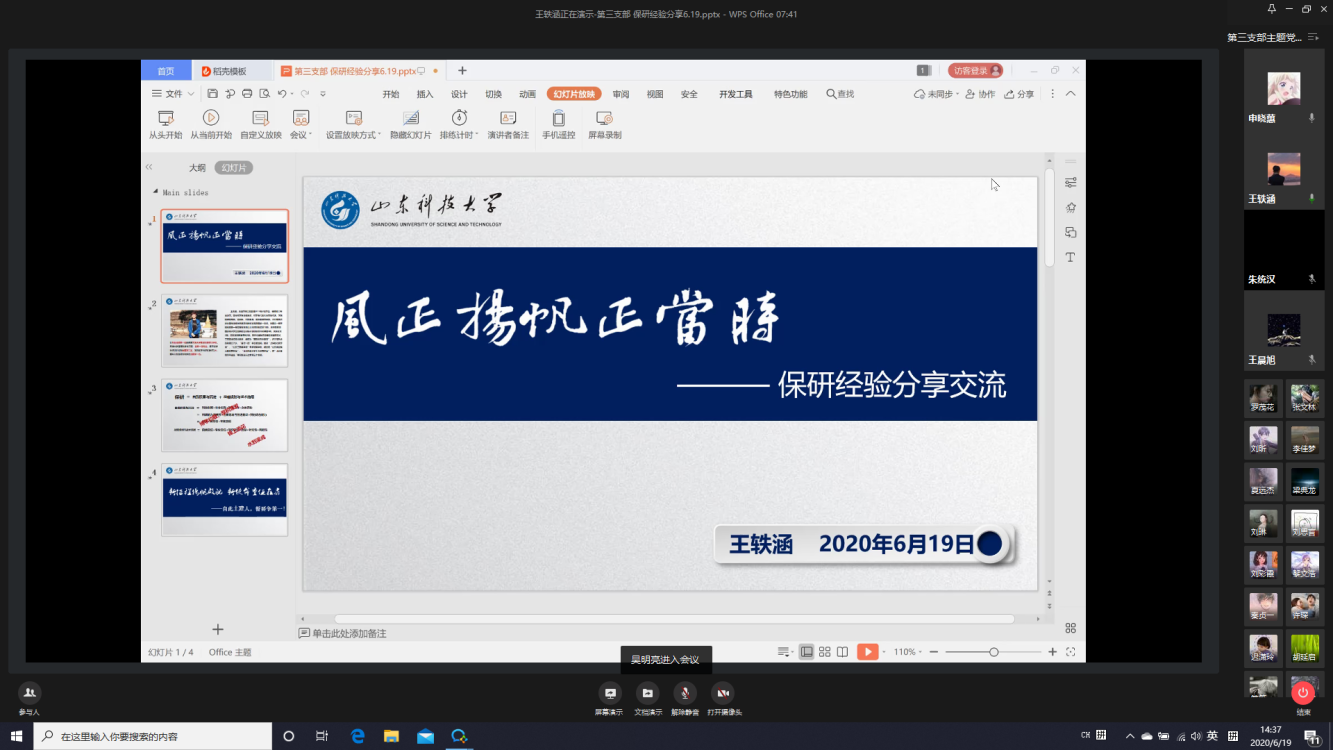Switch to the 大纲 outline tab
The width and height of the screenshot is (1333, 750).
point(197,168)
